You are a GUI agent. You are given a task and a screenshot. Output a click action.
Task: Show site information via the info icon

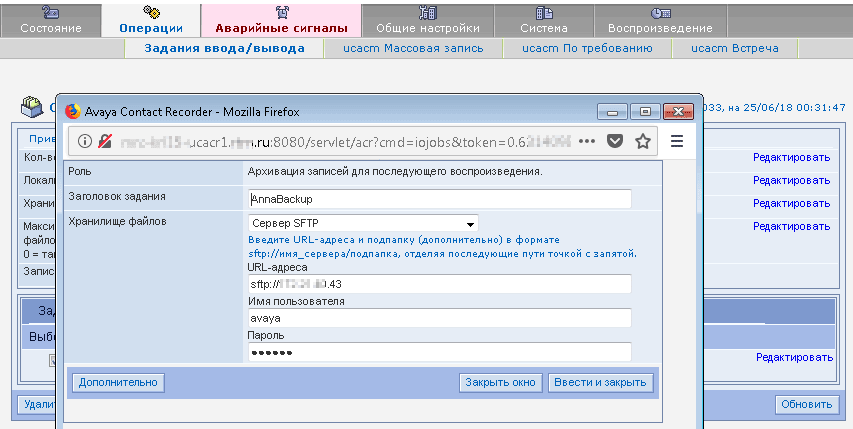84,141
